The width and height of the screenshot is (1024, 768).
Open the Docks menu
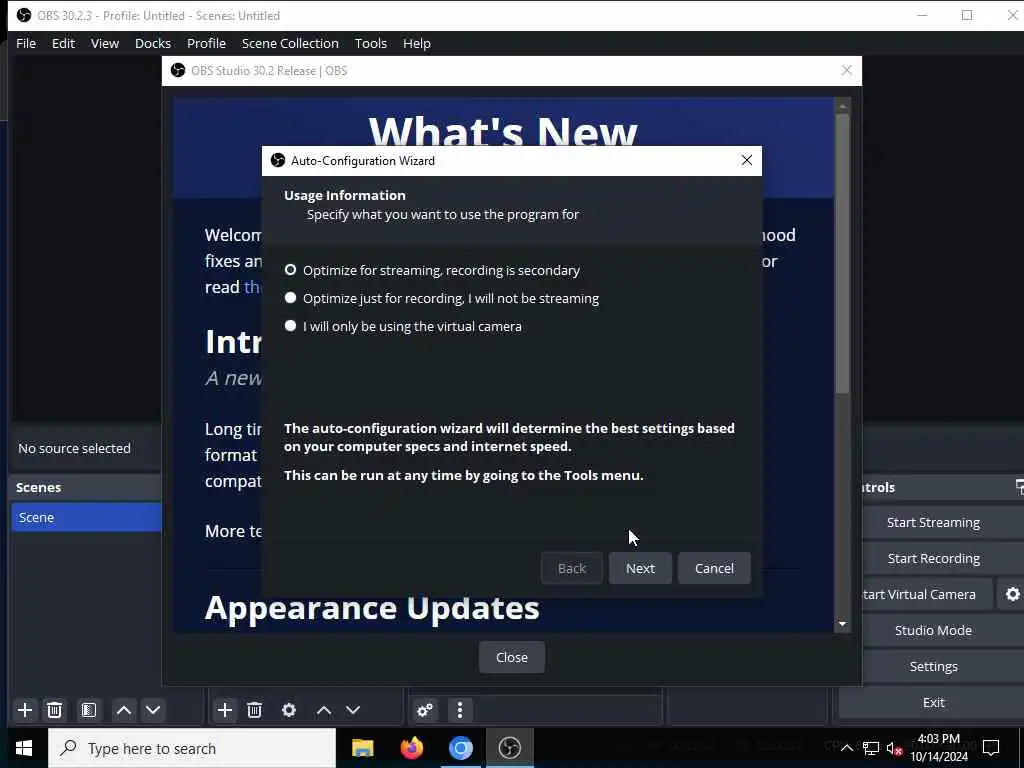[x=153, y=43]
